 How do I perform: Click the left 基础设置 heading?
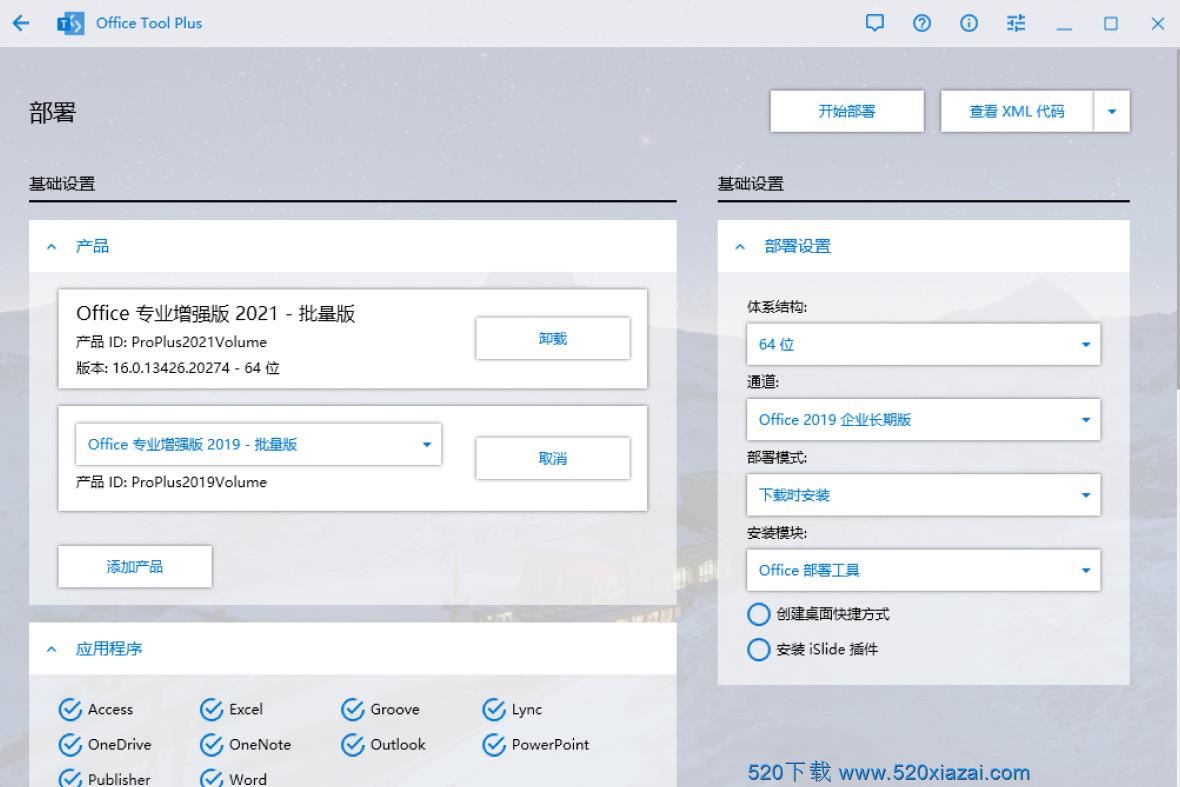coord(62,184)
